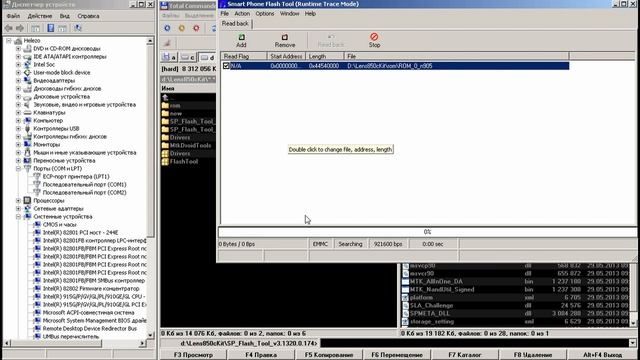Click the parent directory up arrow entry

[165, 98]
